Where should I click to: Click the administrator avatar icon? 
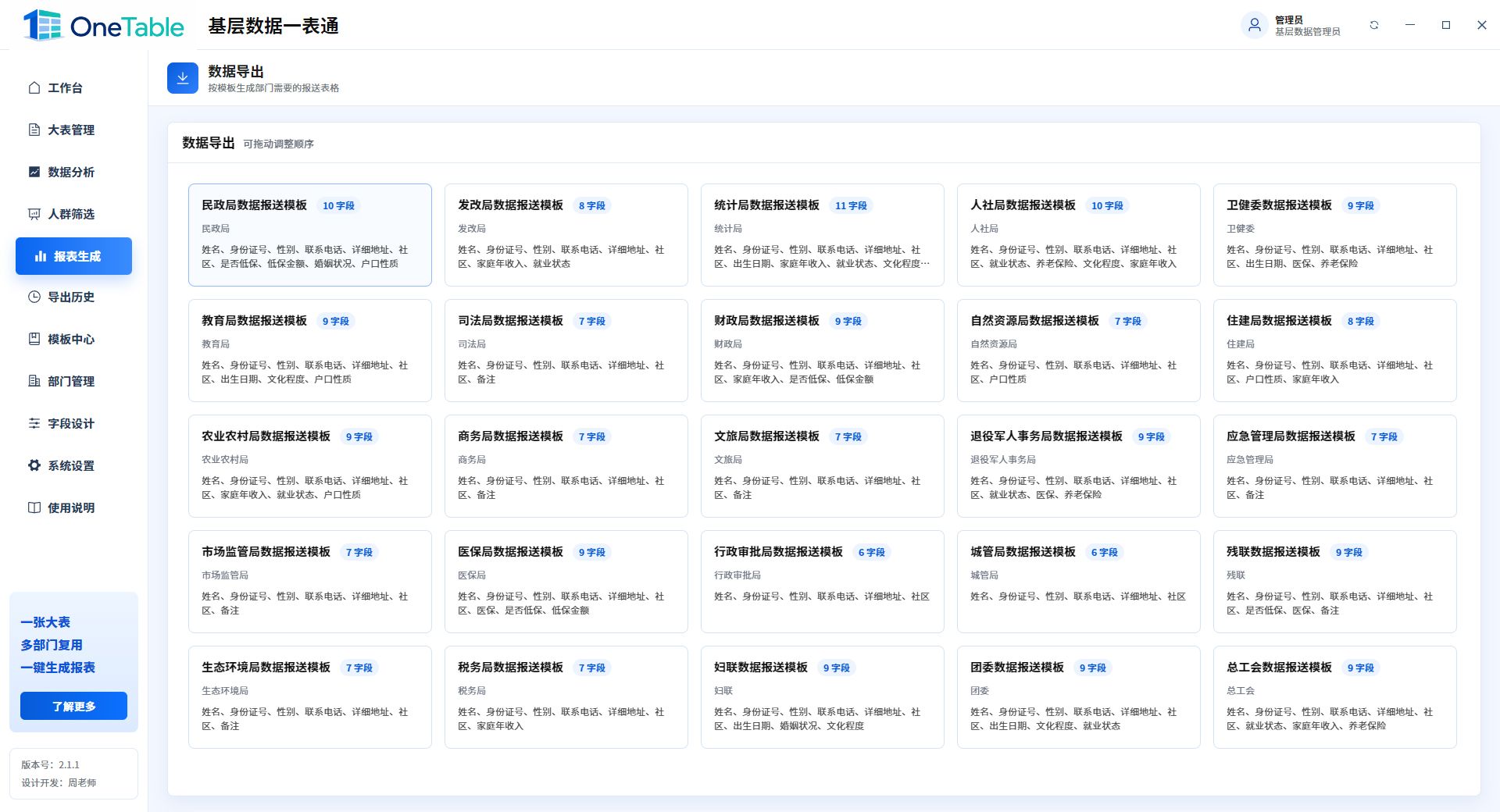[x=1255, y=25]
